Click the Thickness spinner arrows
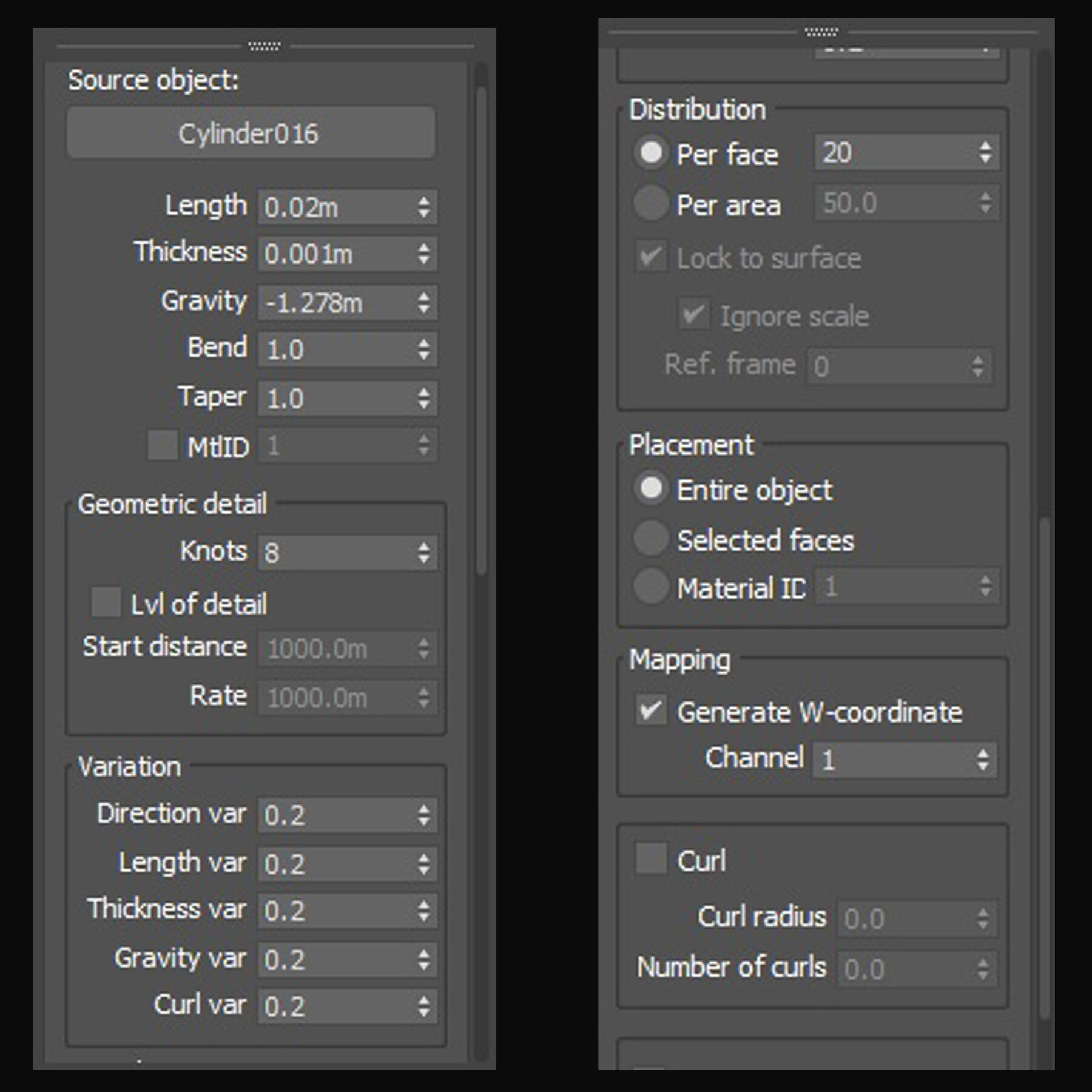 click(424, 254)
